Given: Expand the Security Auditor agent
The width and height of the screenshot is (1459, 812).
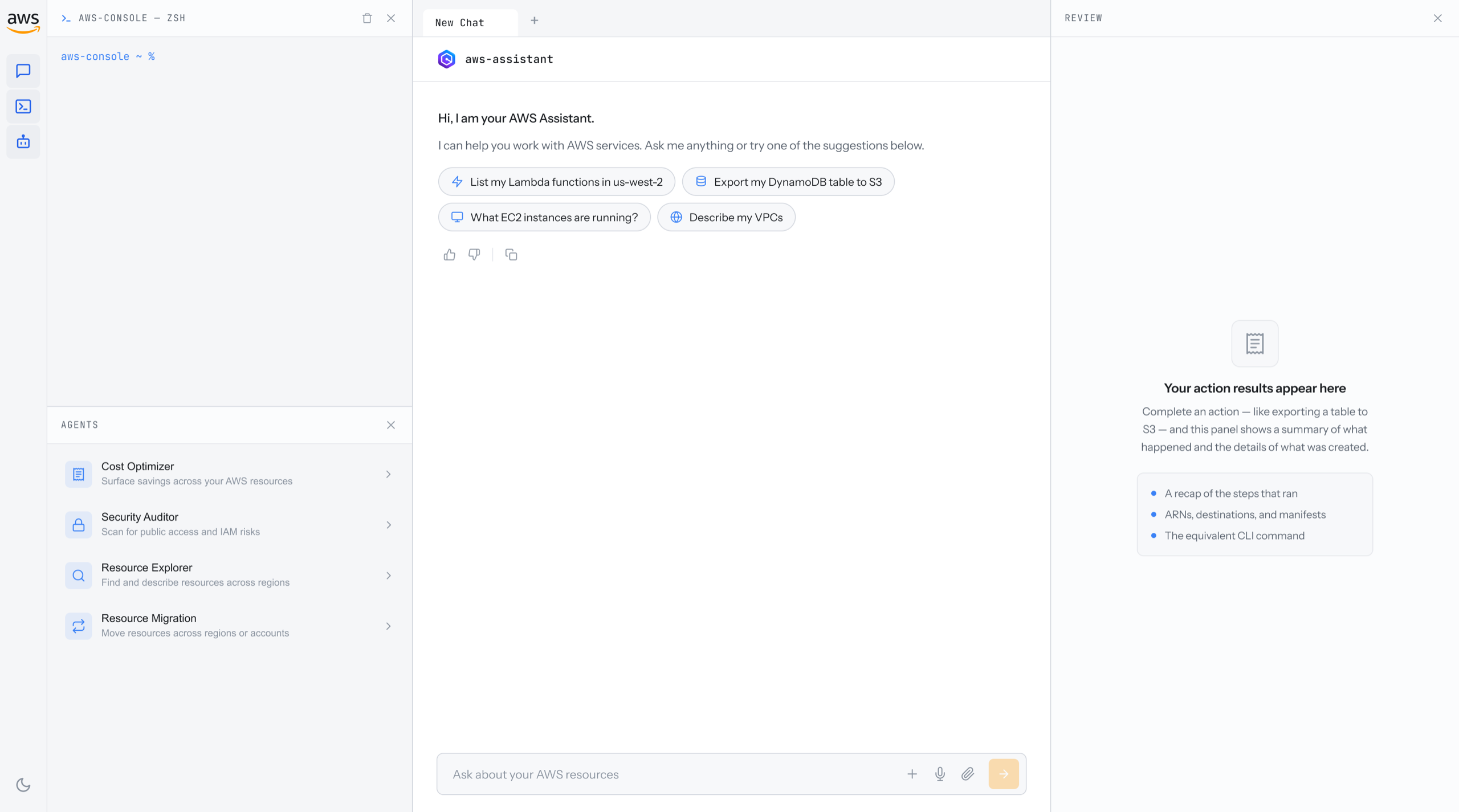Looking at the screenshot, I should point(230,524).
